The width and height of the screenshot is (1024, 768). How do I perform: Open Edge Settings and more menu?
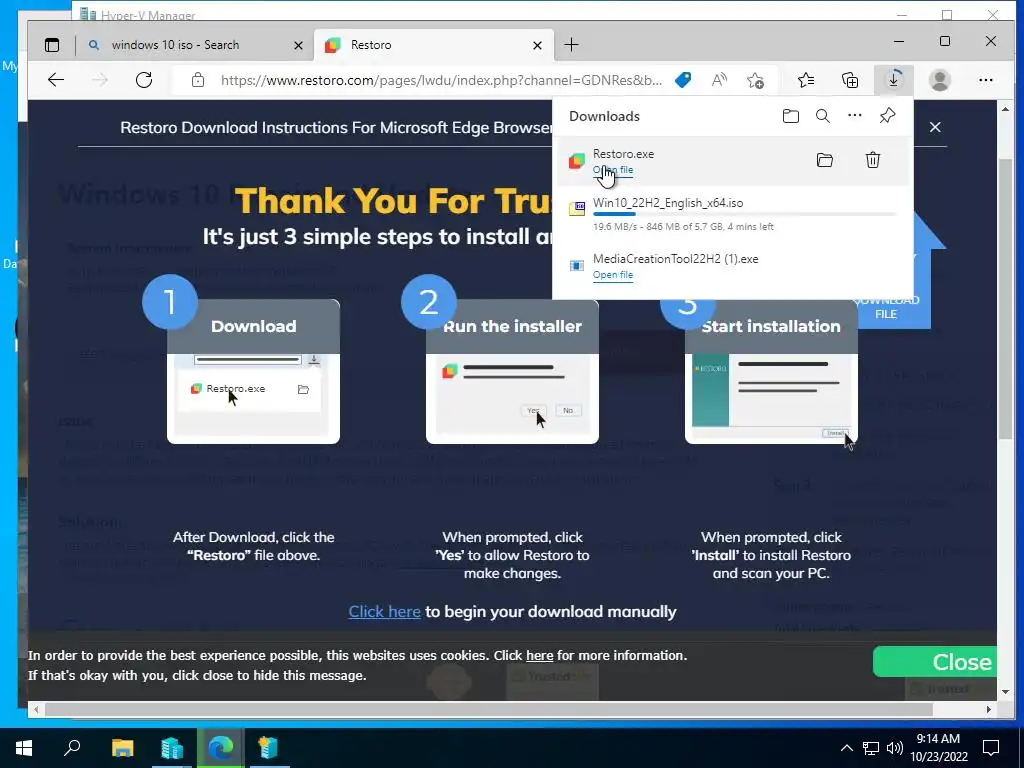pyautogui.click(x=986, y=80)
